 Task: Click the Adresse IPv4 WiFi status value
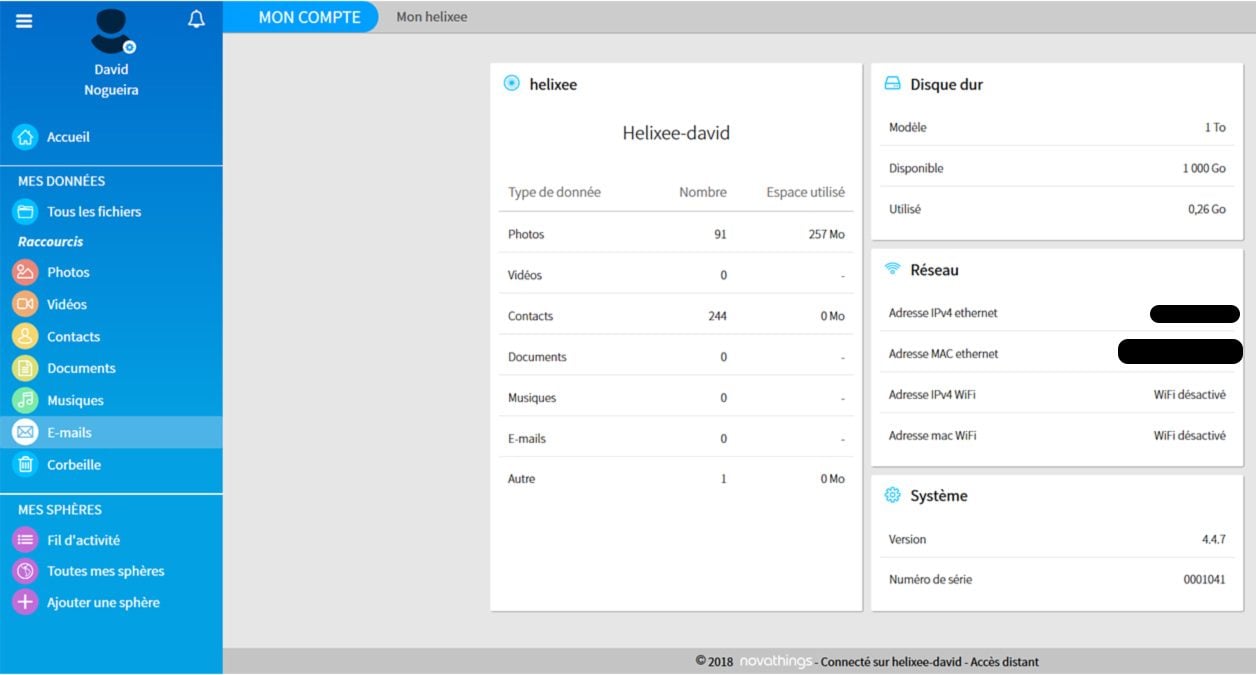(1190, 395)
